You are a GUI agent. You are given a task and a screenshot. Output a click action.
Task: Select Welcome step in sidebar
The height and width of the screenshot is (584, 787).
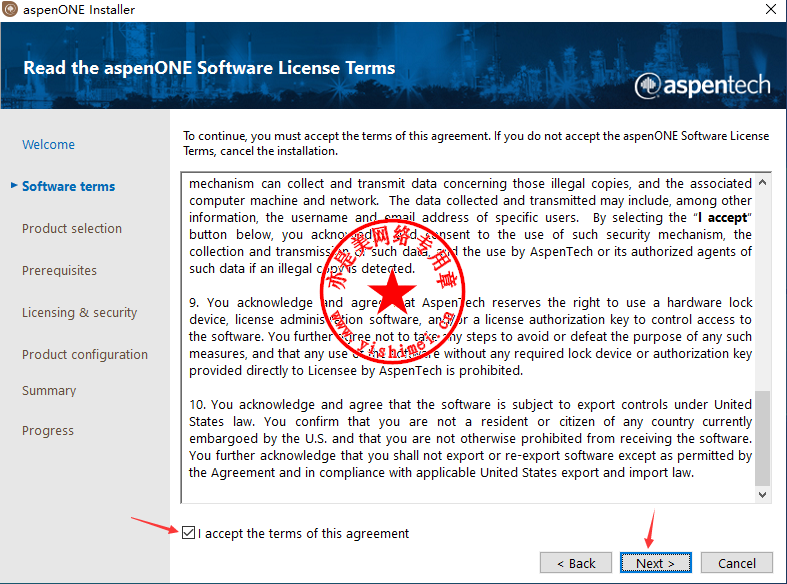(x=48, y=144)
